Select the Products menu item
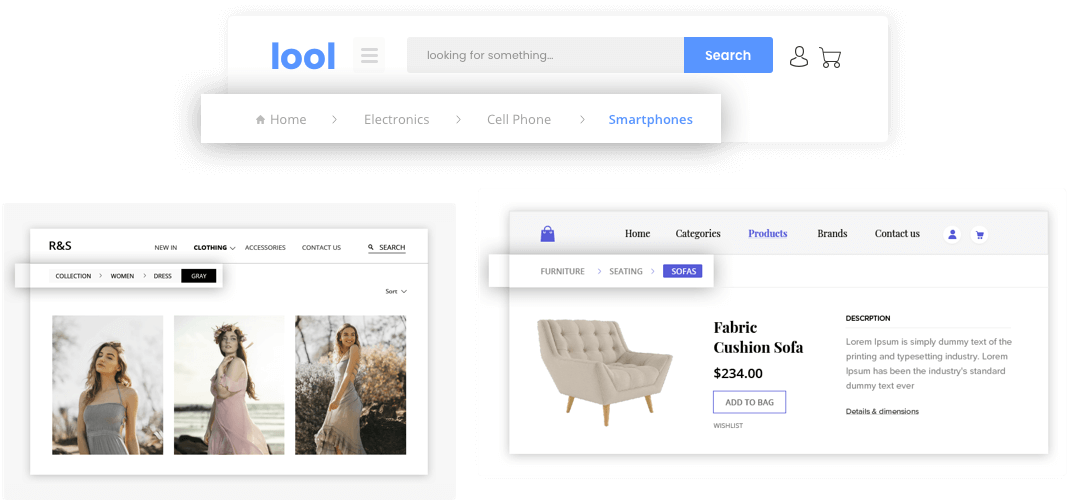The image size is (1071, 500). [767, 233]
